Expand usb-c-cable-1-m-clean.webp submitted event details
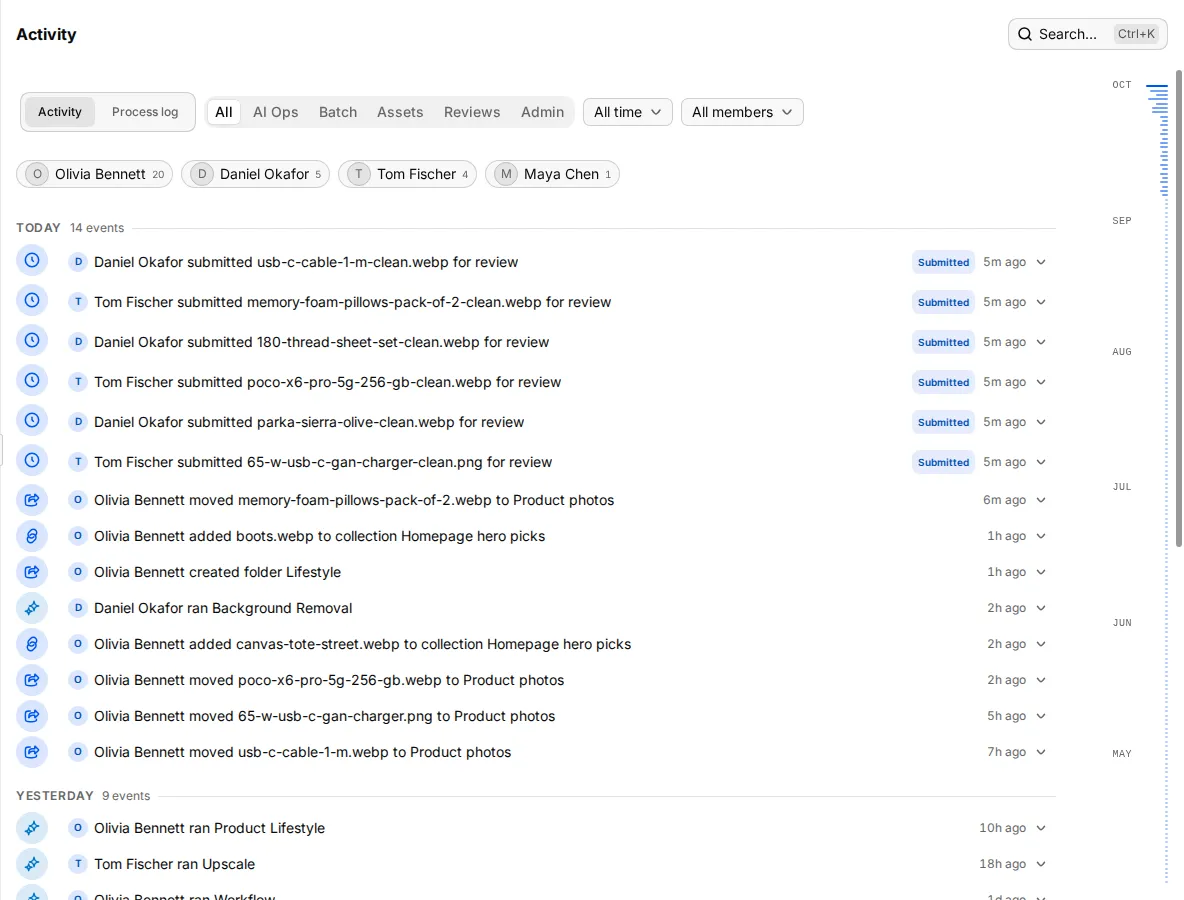Screen dimensions: 1184x900 click(x=1041, y=262)
